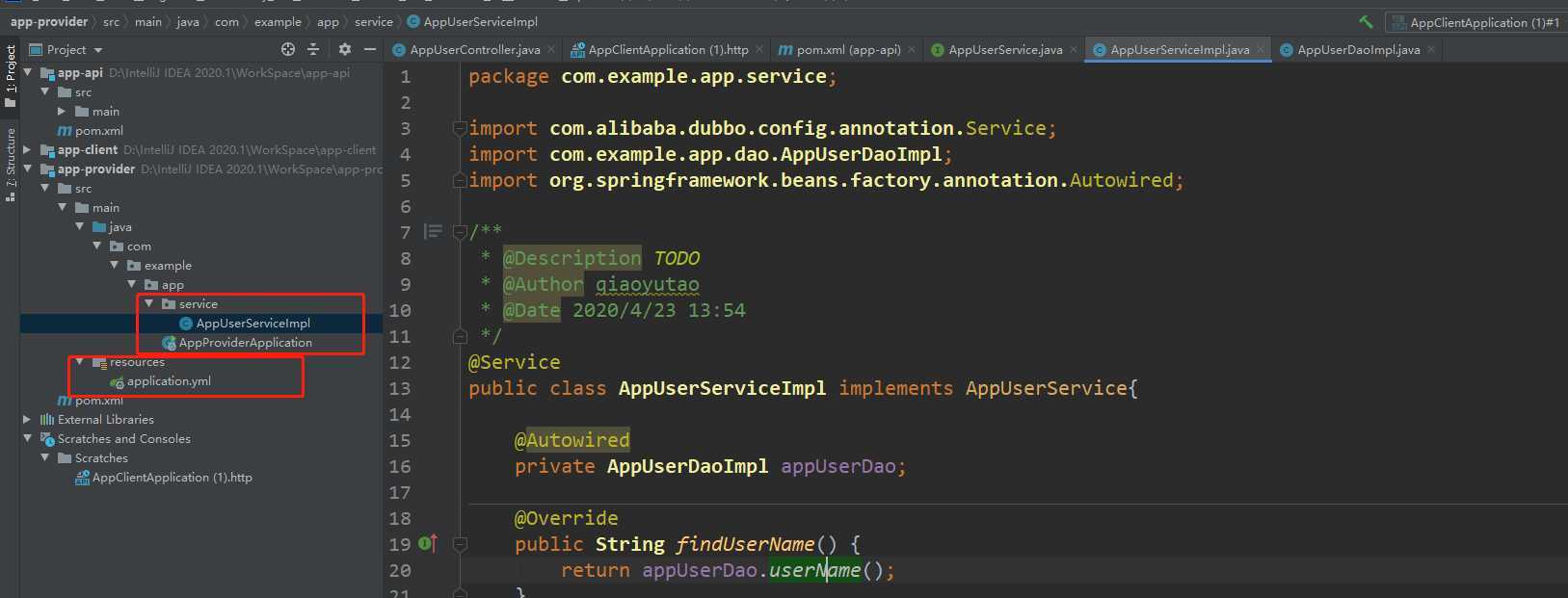Image resolution: width=1568 pixels, height=598 pixels.
Task: Expand the app-client module node
Action: pyautogui.click(x=28, y=149)
